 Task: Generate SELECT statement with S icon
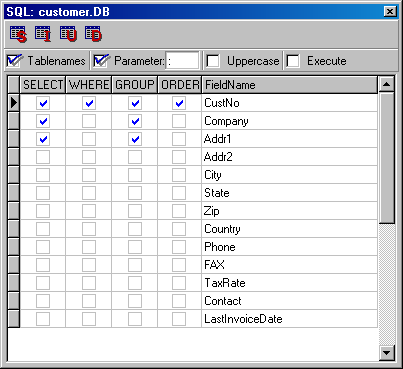coord(18,34)
